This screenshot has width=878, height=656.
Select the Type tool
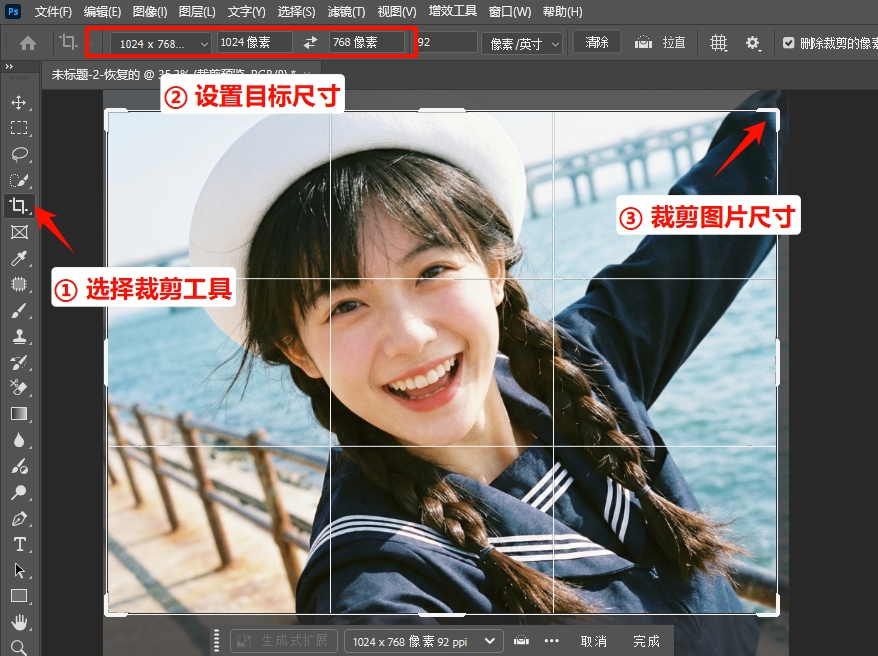click(22, 545)
